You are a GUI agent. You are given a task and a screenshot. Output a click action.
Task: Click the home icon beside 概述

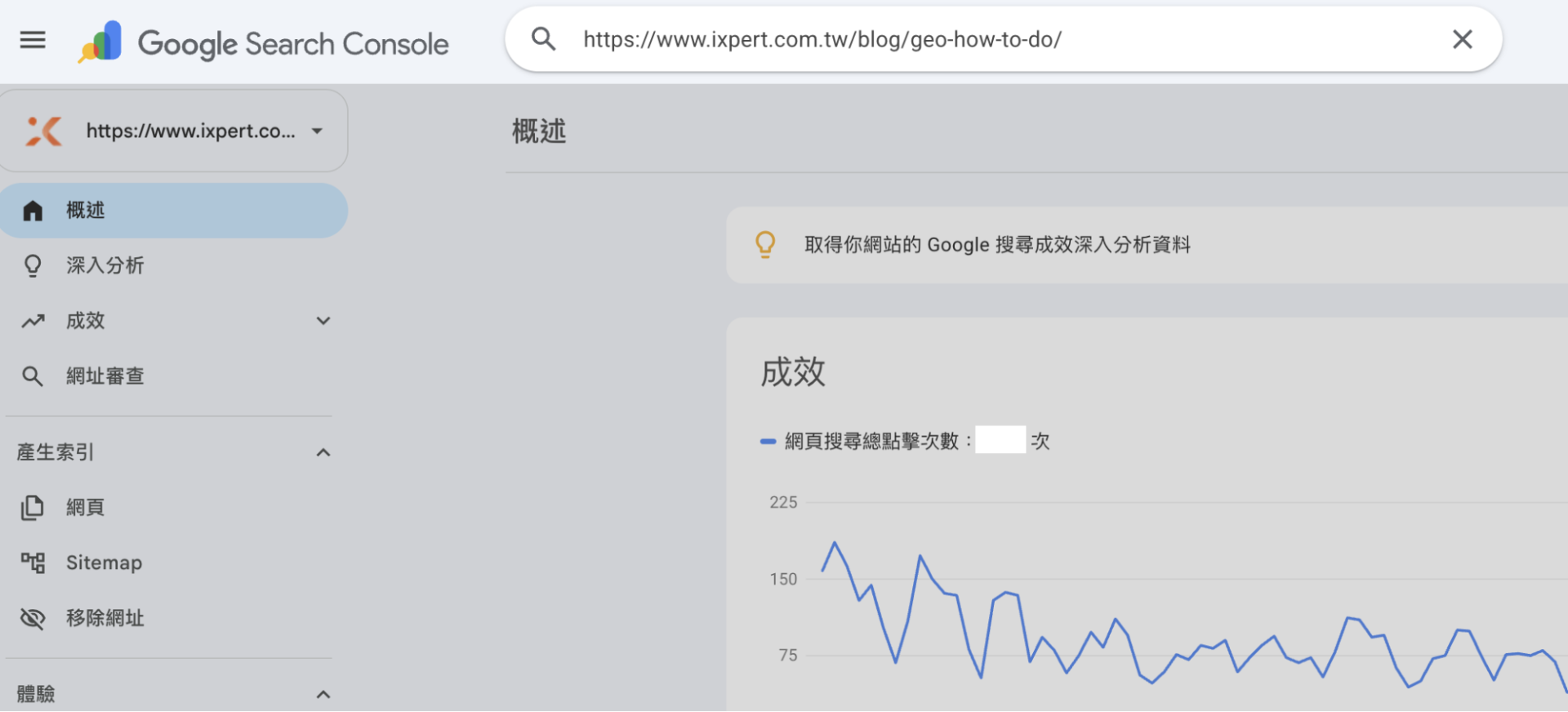coord(33,211)
